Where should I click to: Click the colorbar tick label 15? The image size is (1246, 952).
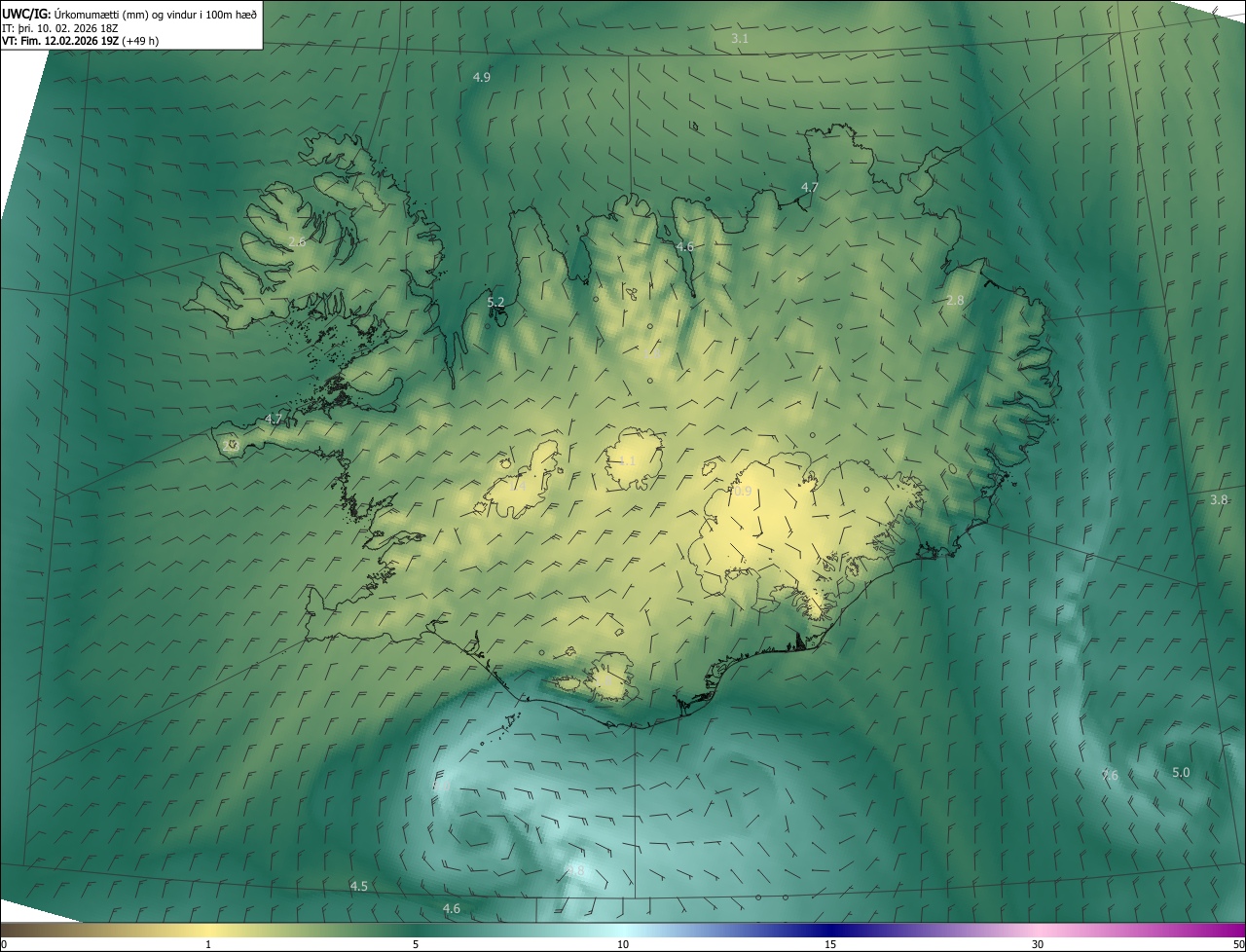(830, 945)
